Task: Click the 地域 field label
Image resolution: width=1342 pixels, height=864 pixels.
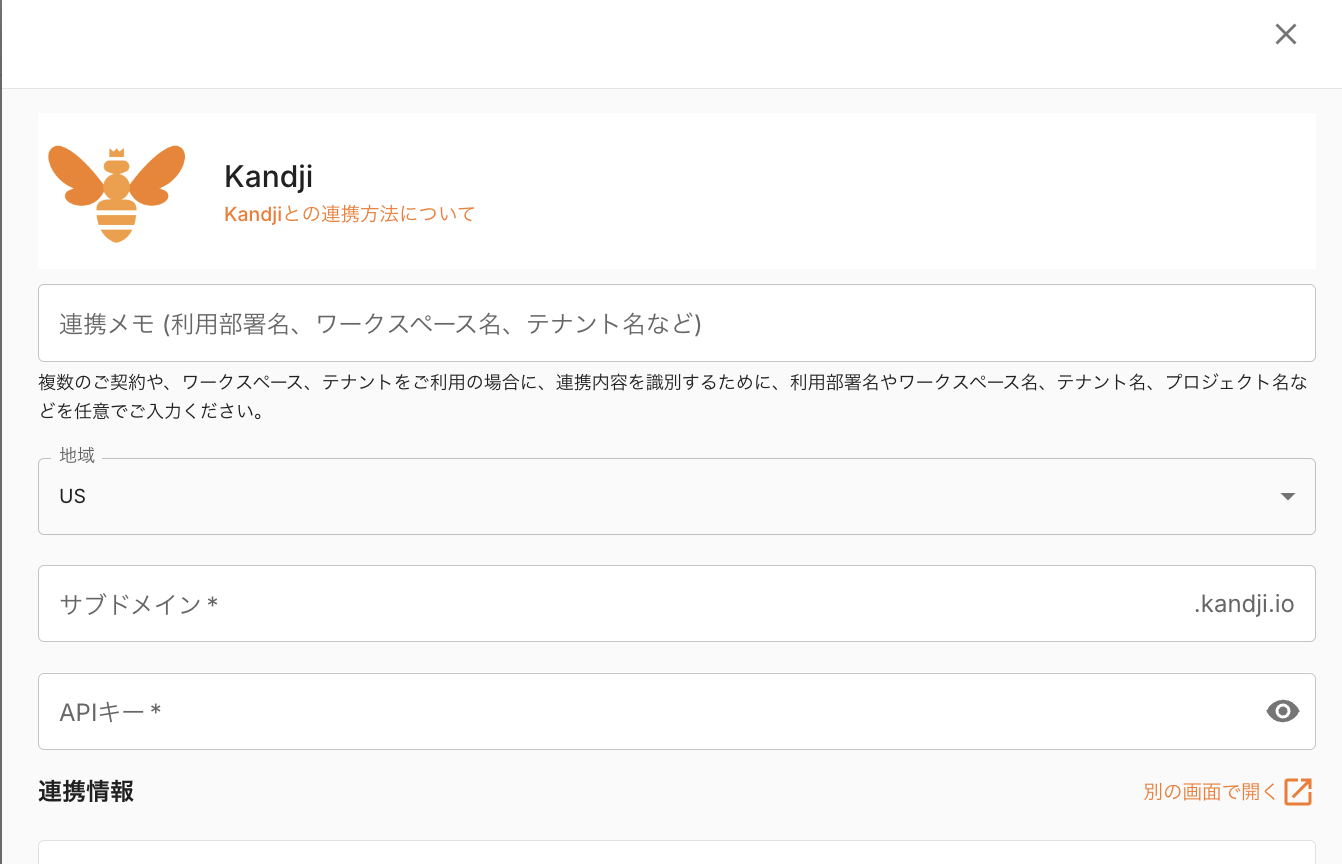Action: point(77,456)
